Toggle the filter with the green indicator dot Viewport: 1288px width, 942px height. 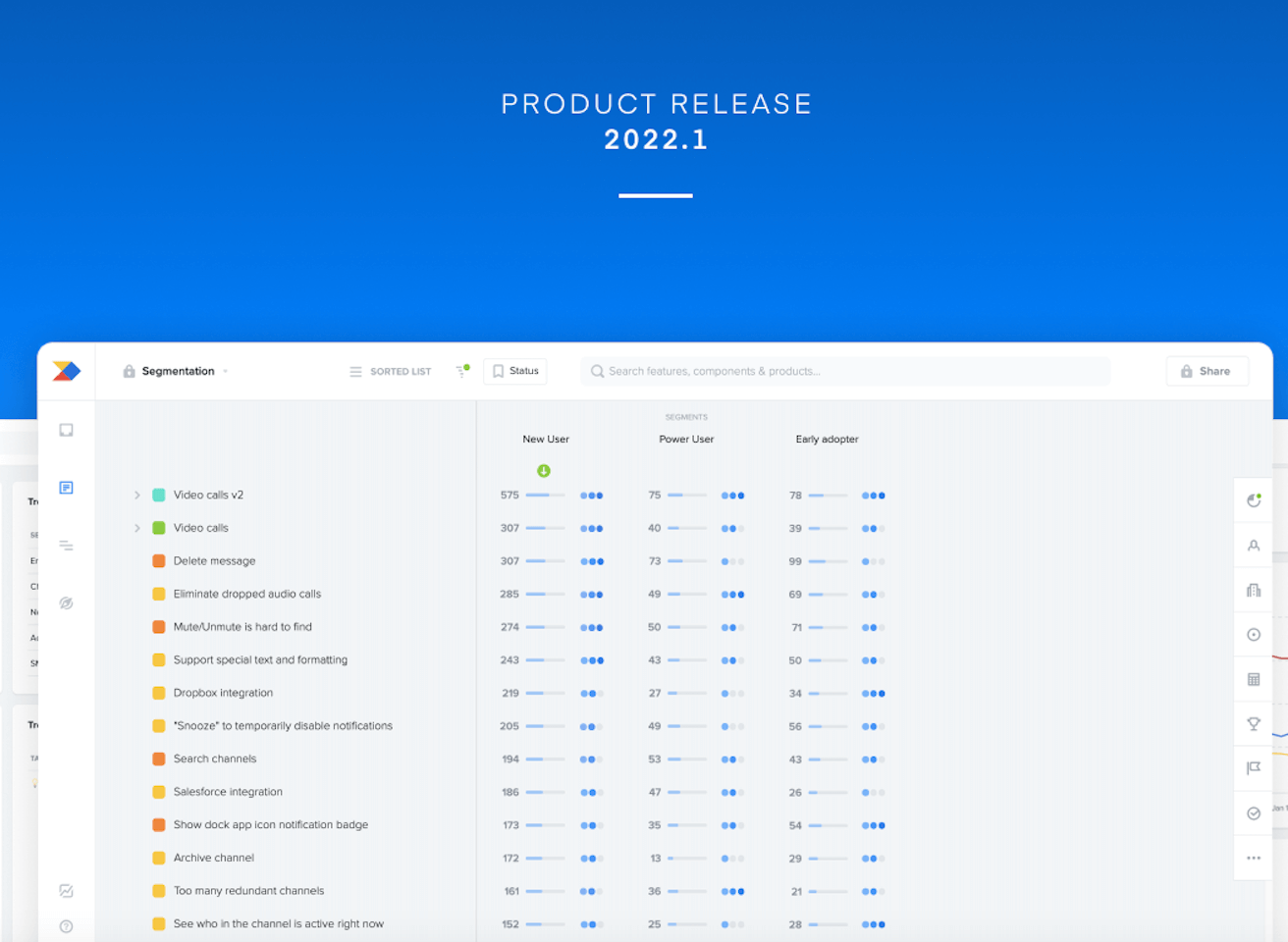click(461, 371)
